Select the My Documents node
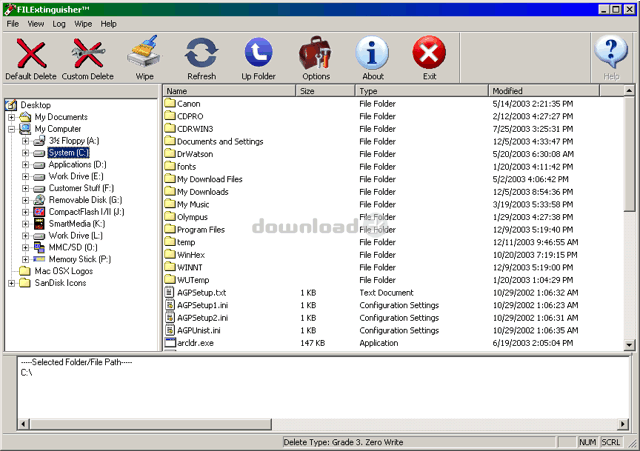The height and width of the screenshot is (451, 640). (61, 117)
